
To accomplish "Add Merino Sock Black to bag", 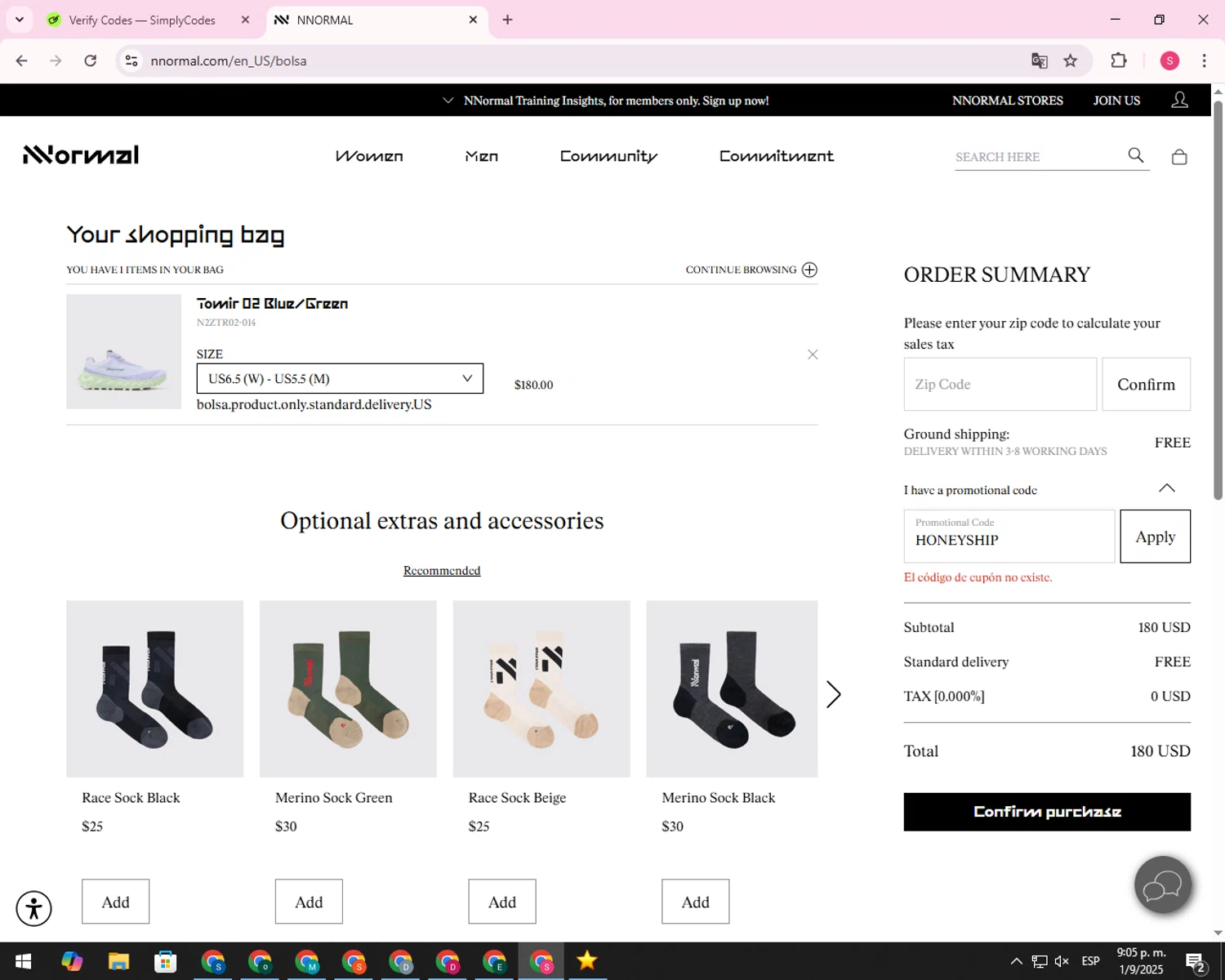I will coord(695,902).
